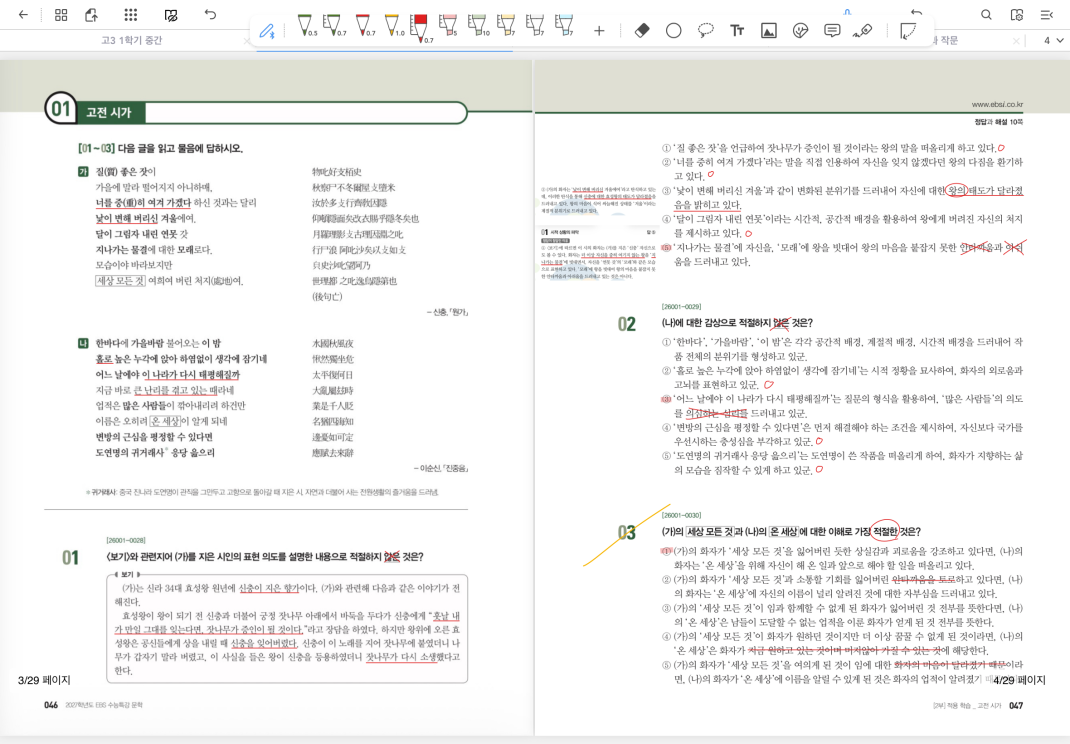Toggle the stylus Bluetooth pen mode
The width and height of the screenshot is (1070, 744).
tap(266, 31)
